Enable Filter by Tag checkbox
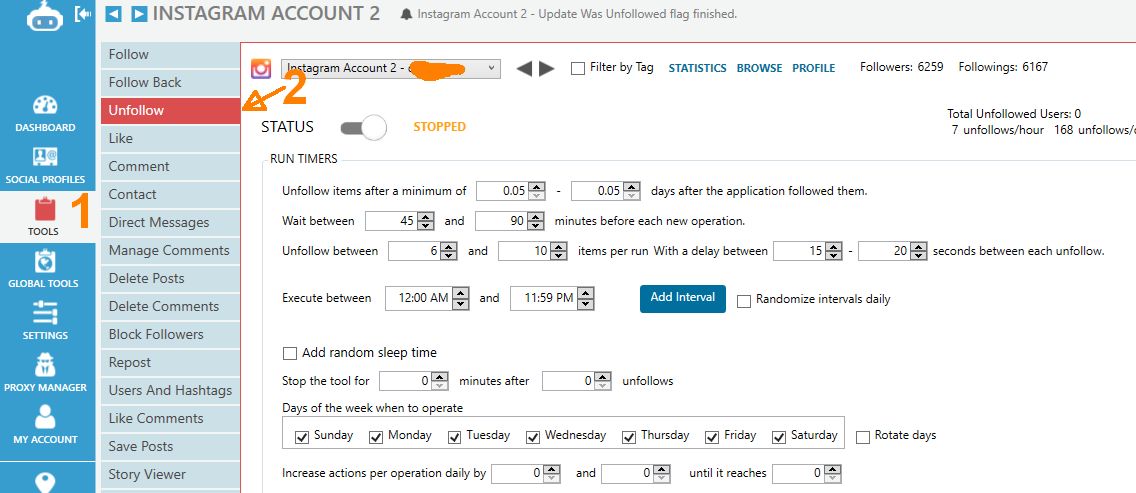Viewport: 1136px width, 493px height. (577, 68)
